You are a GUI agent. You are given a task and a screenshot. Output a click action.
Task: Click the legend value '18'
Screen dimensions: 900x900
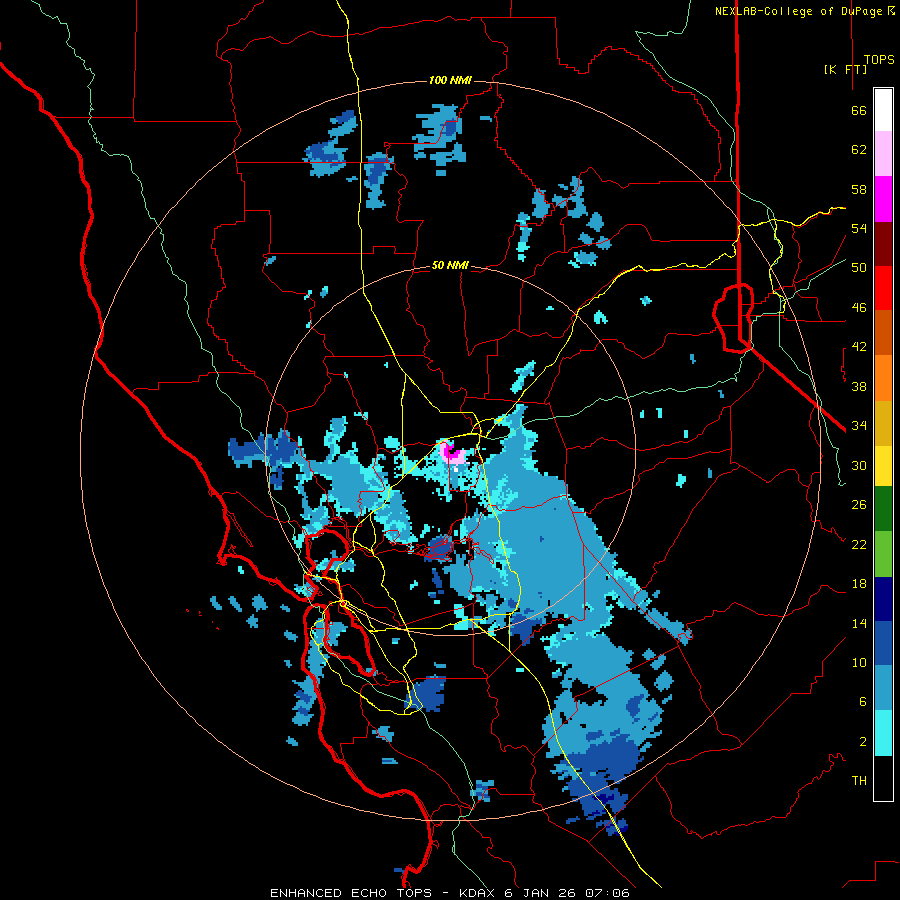tap(859, 584)
